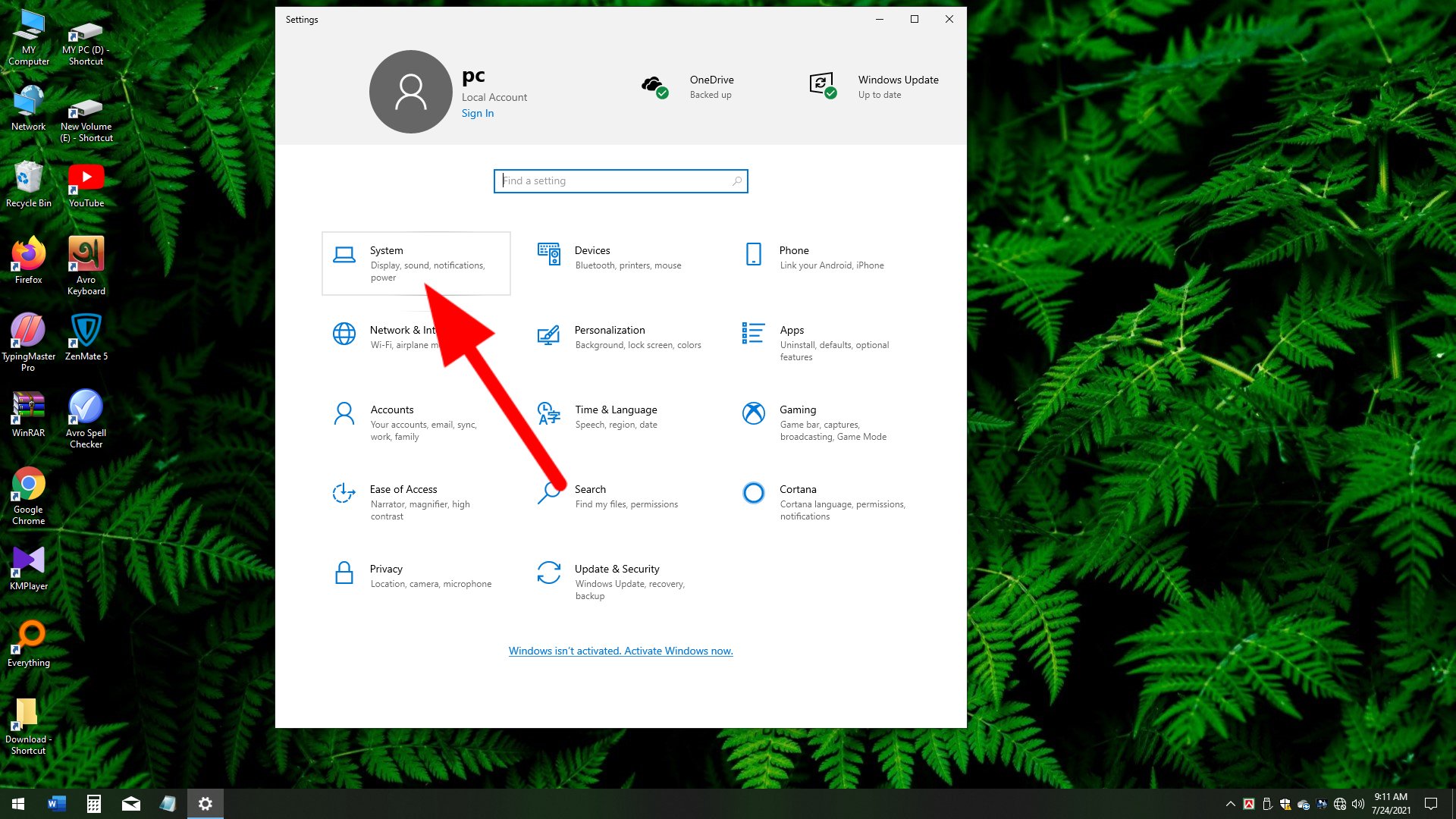Open Personalization settings icon

point(549,334)
